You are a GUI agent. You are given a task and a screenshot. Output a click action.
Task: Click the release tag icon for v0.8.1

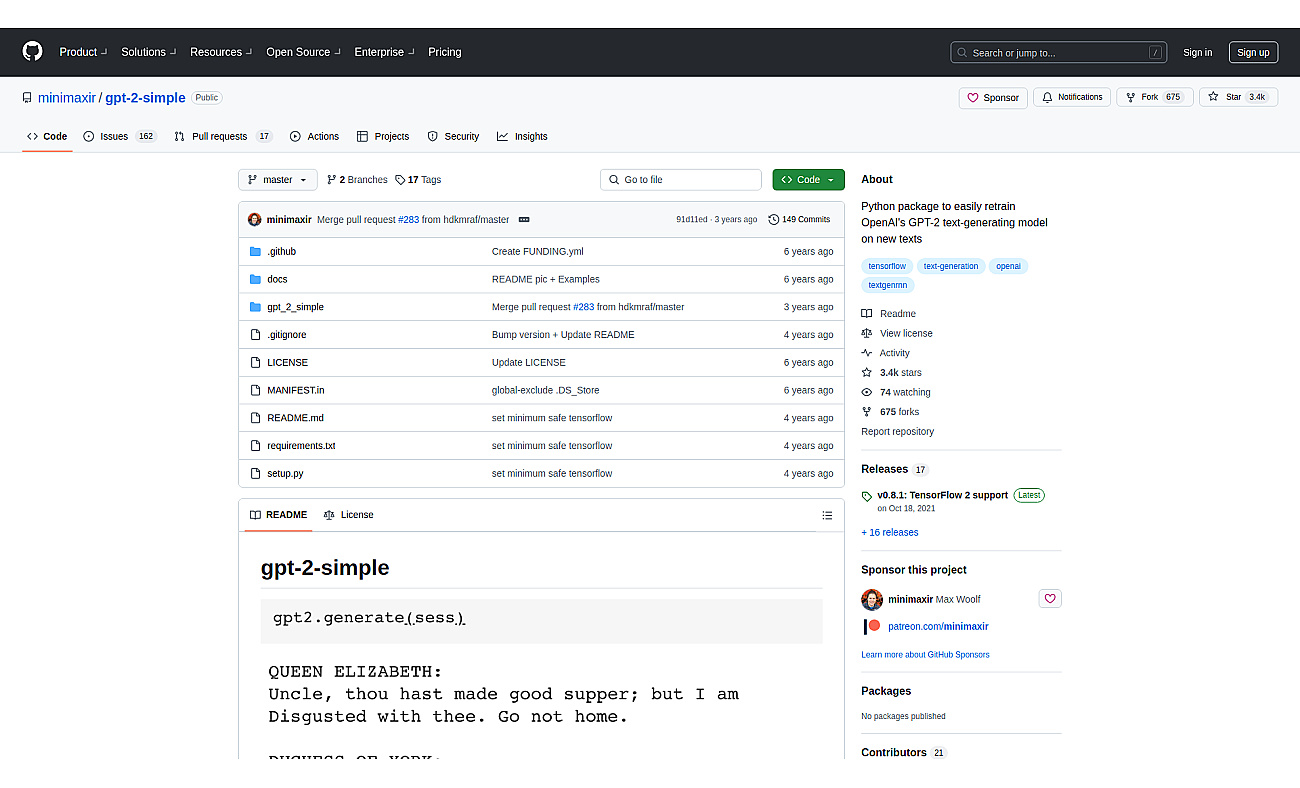coord(867,496)
